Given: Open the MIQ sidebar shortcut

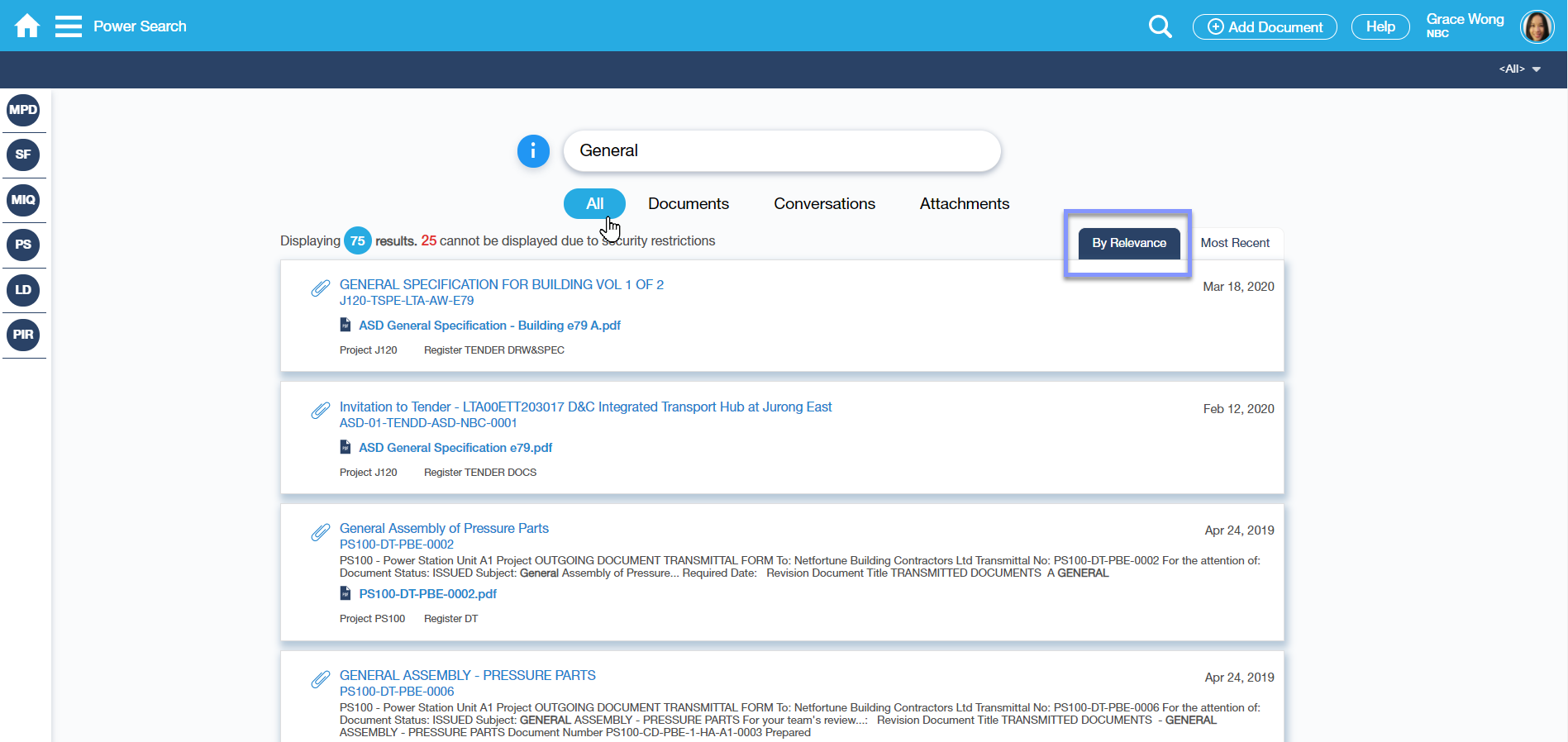Looking at the screenshot, I should (23, 200).
